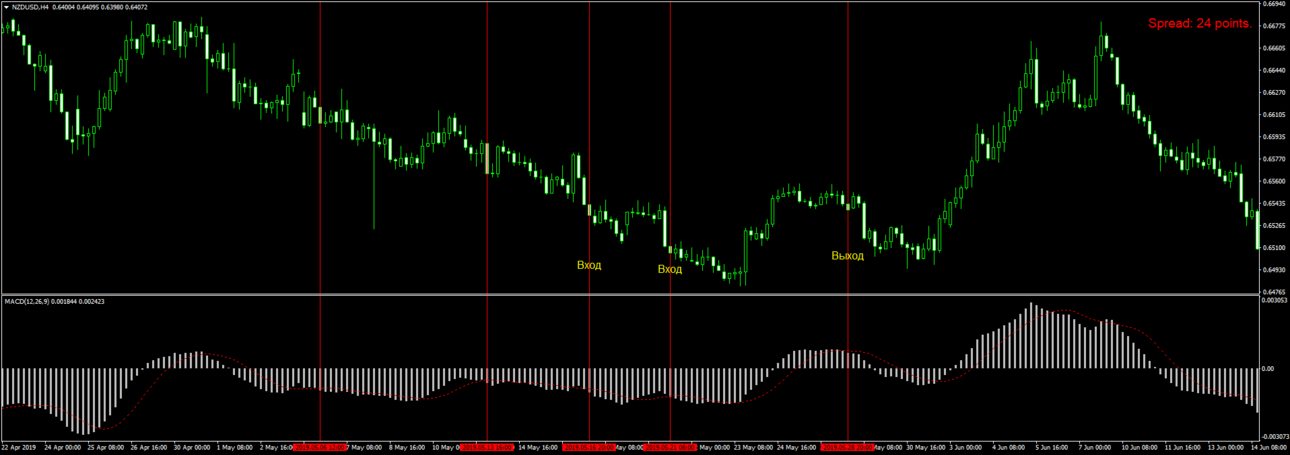
Task: Open the chart menu triangle beside NZDUSD,H4
Action: coord(6,7)
